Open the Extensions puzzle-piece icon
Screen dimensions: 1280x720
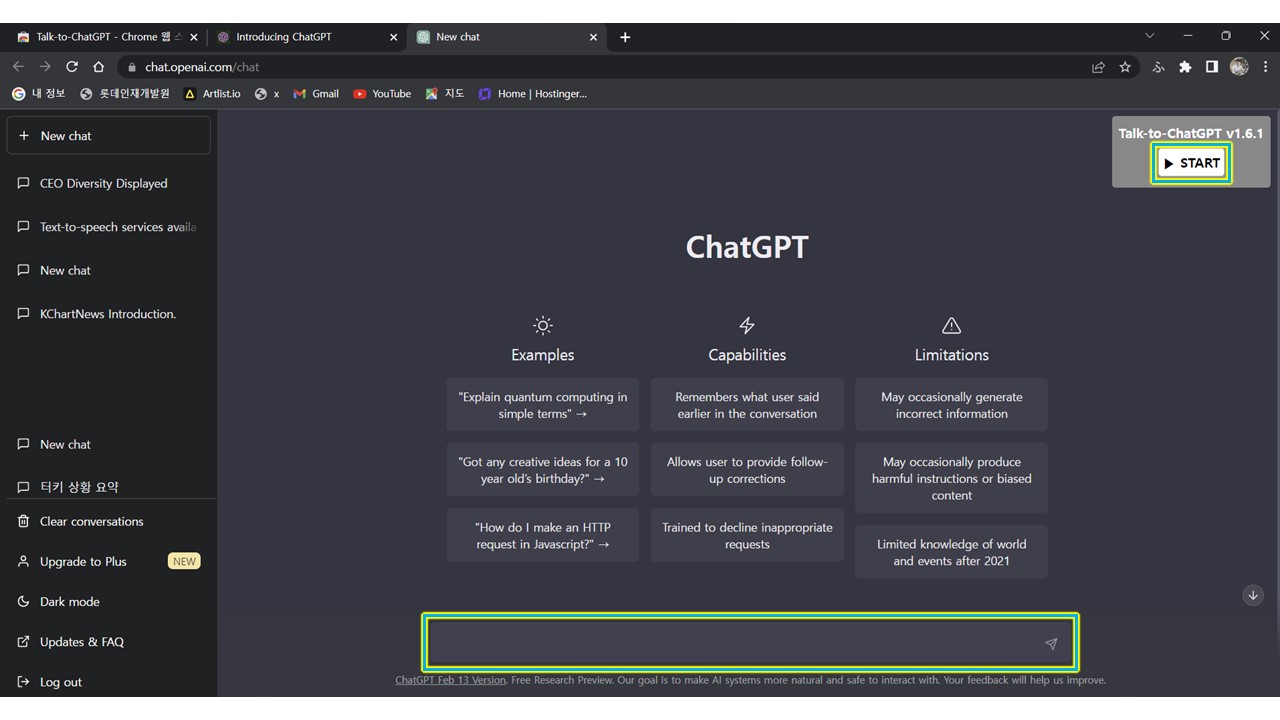[x=1185, y=67]
